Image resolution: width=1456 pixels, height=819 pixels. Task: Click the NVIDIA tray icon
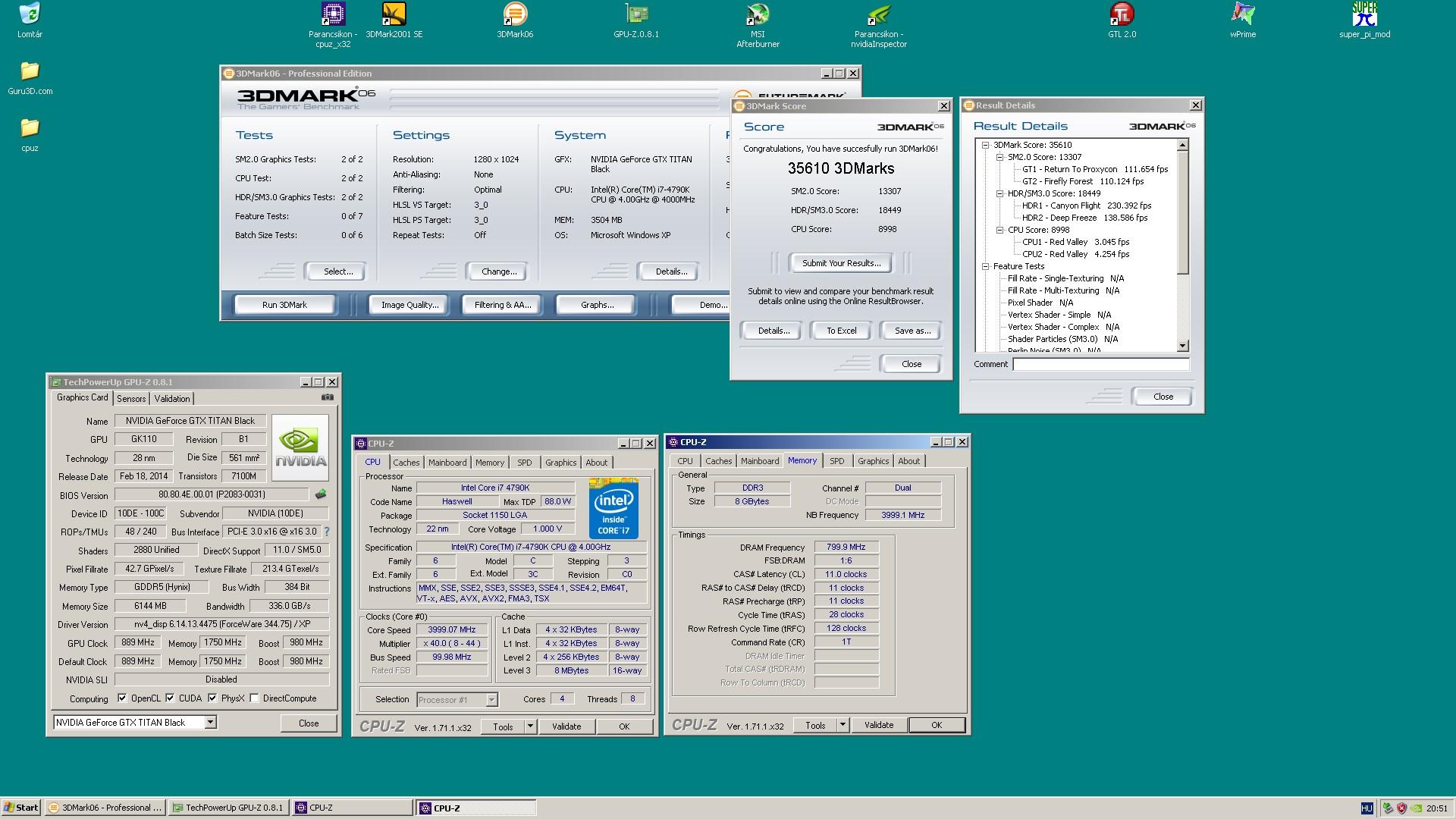click(1415, 808)
